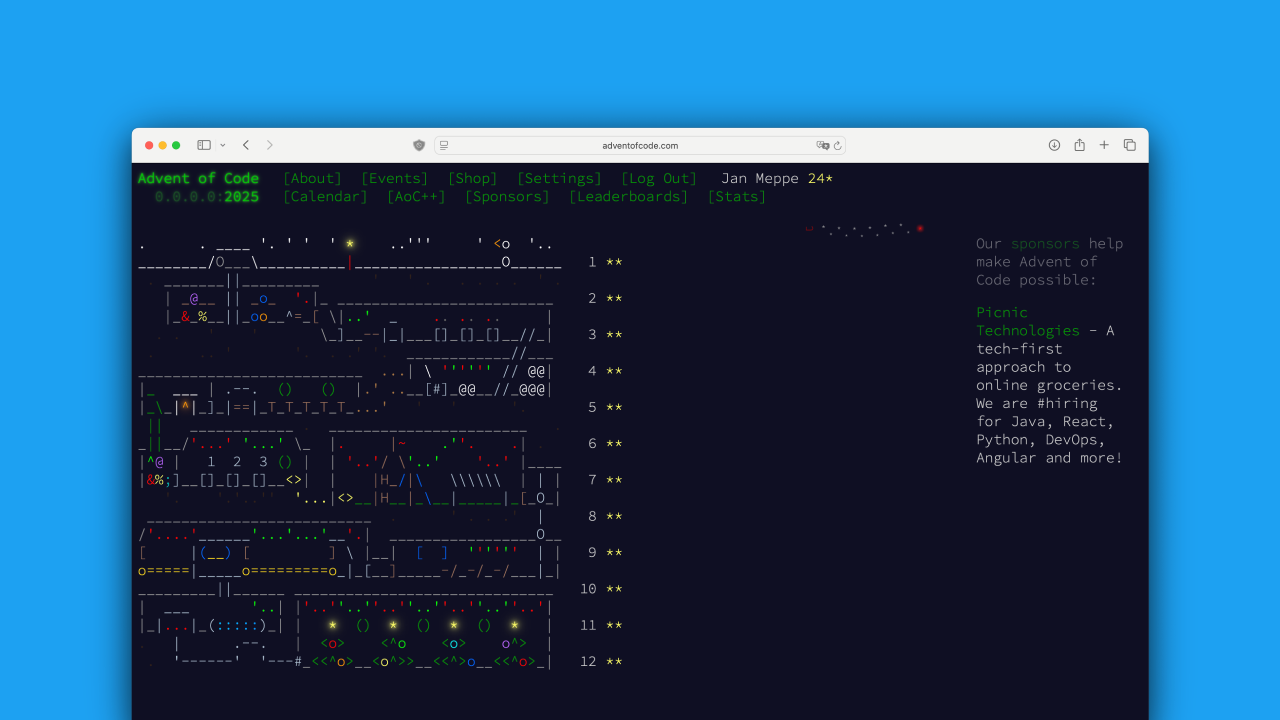This screenshot has width=1280, height=720.
Task: Open the Picnic Technologies sponsor link
Action: [1028, 321]
